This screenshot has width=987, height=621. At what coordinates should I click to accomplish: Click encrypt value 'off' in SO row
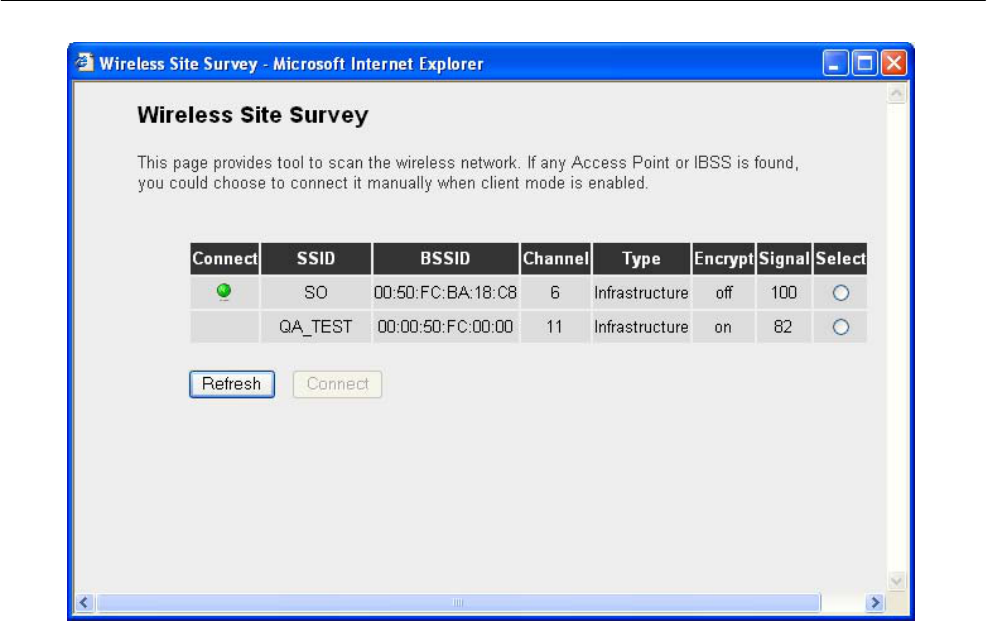724,293
